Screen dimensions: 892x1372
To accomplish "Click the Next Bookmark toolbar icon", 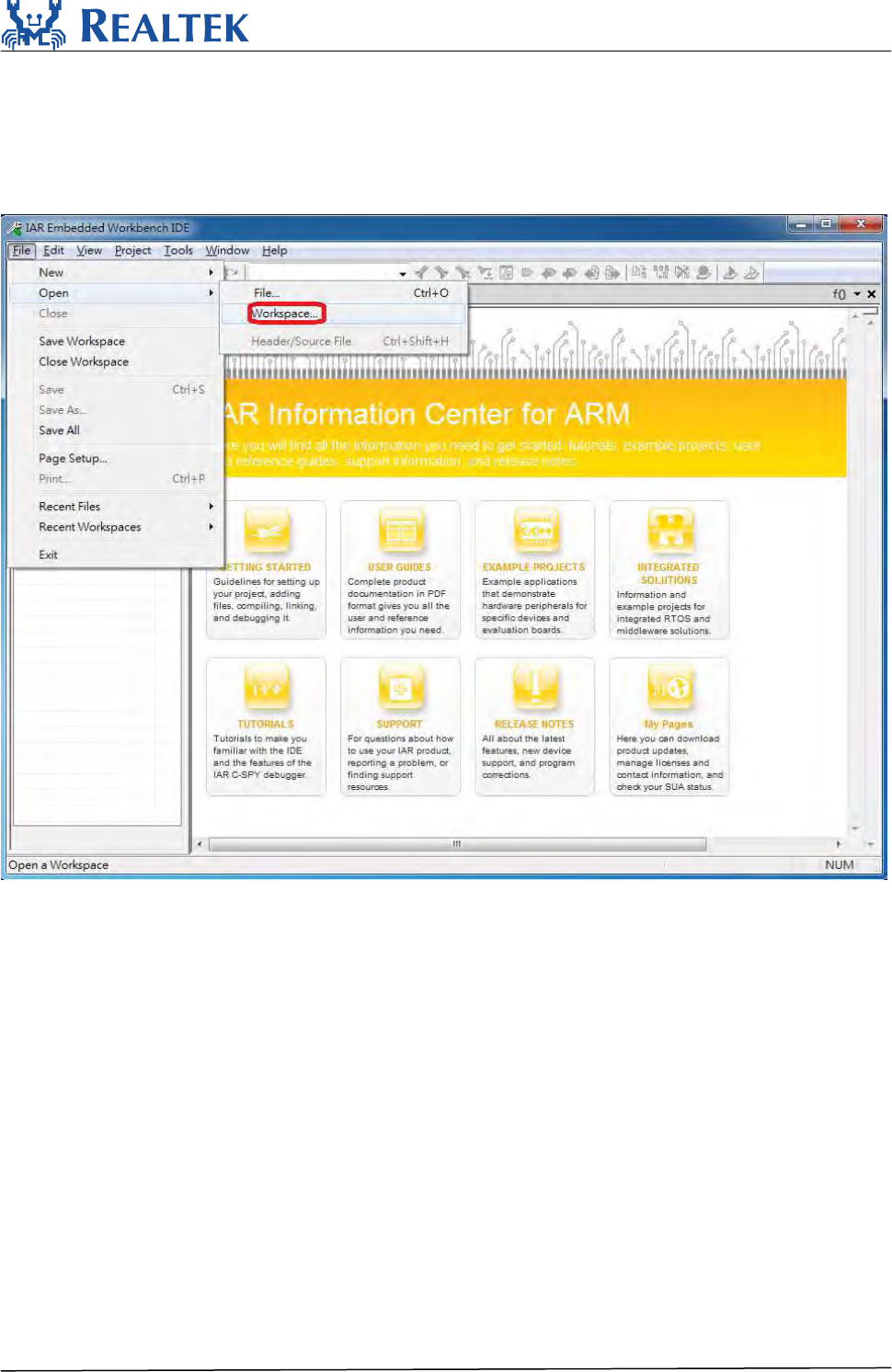I will click(x=569, y=272).
